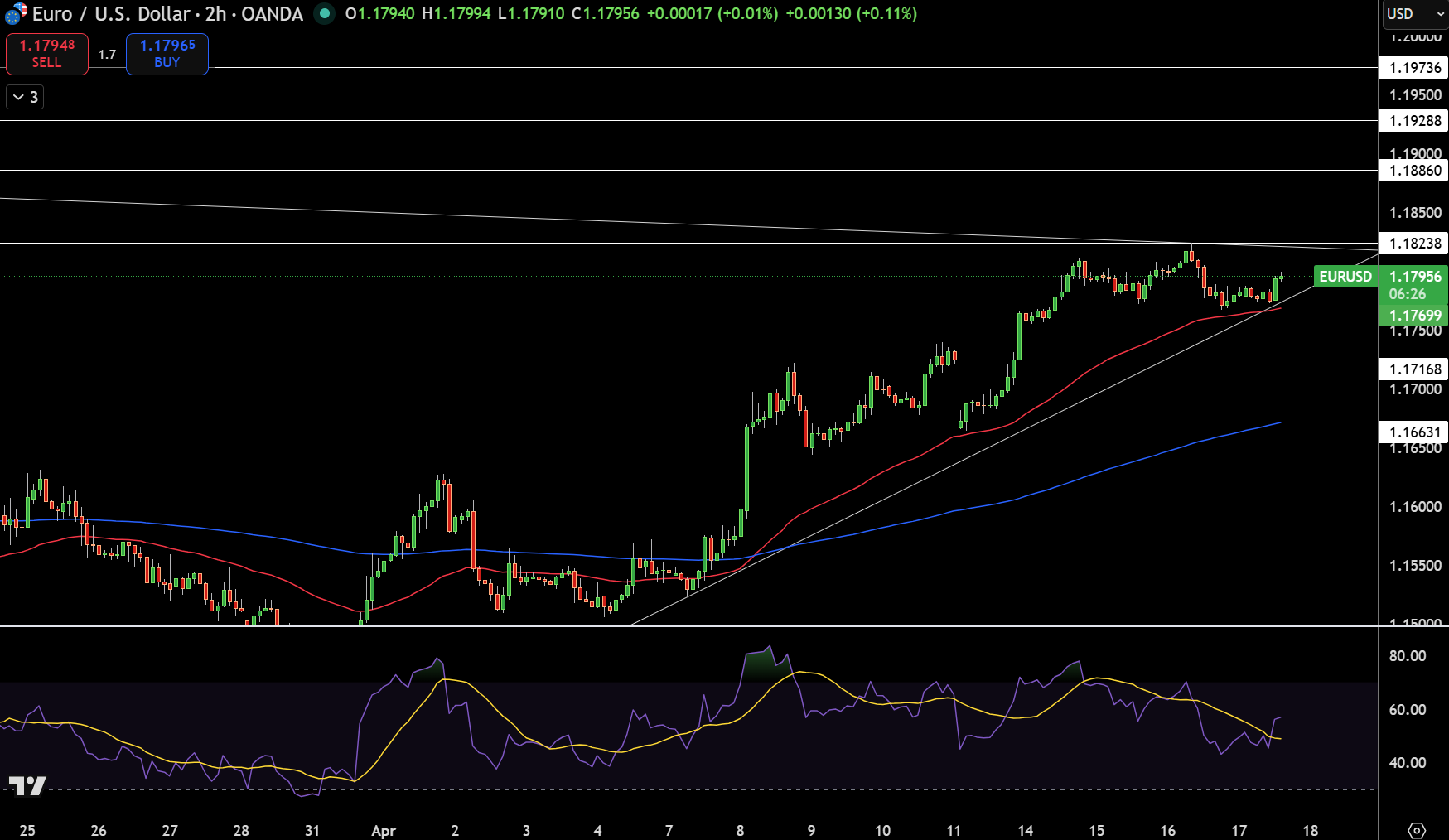Click the RSI 80.00 scale label

point(1408,656)
